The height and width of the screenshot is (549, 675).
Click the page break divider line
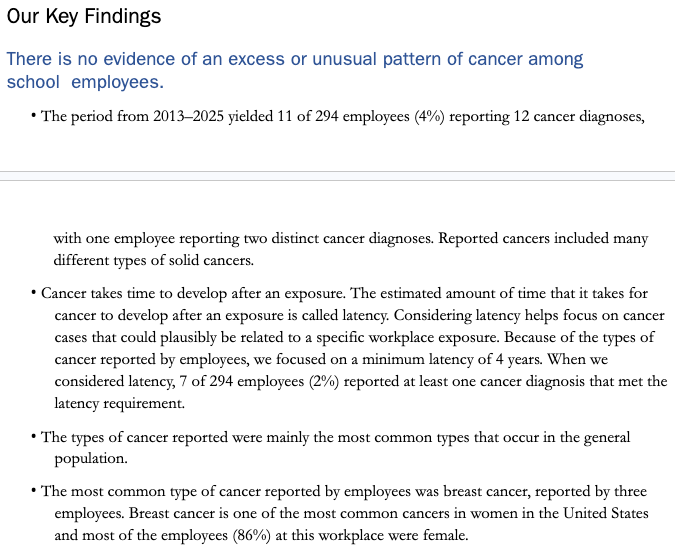pyautogui.click(x=337, y=176)
